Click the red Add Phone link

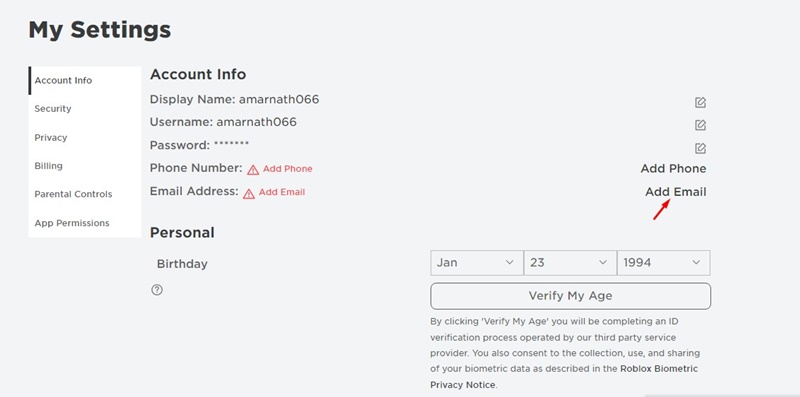[288, 169]
